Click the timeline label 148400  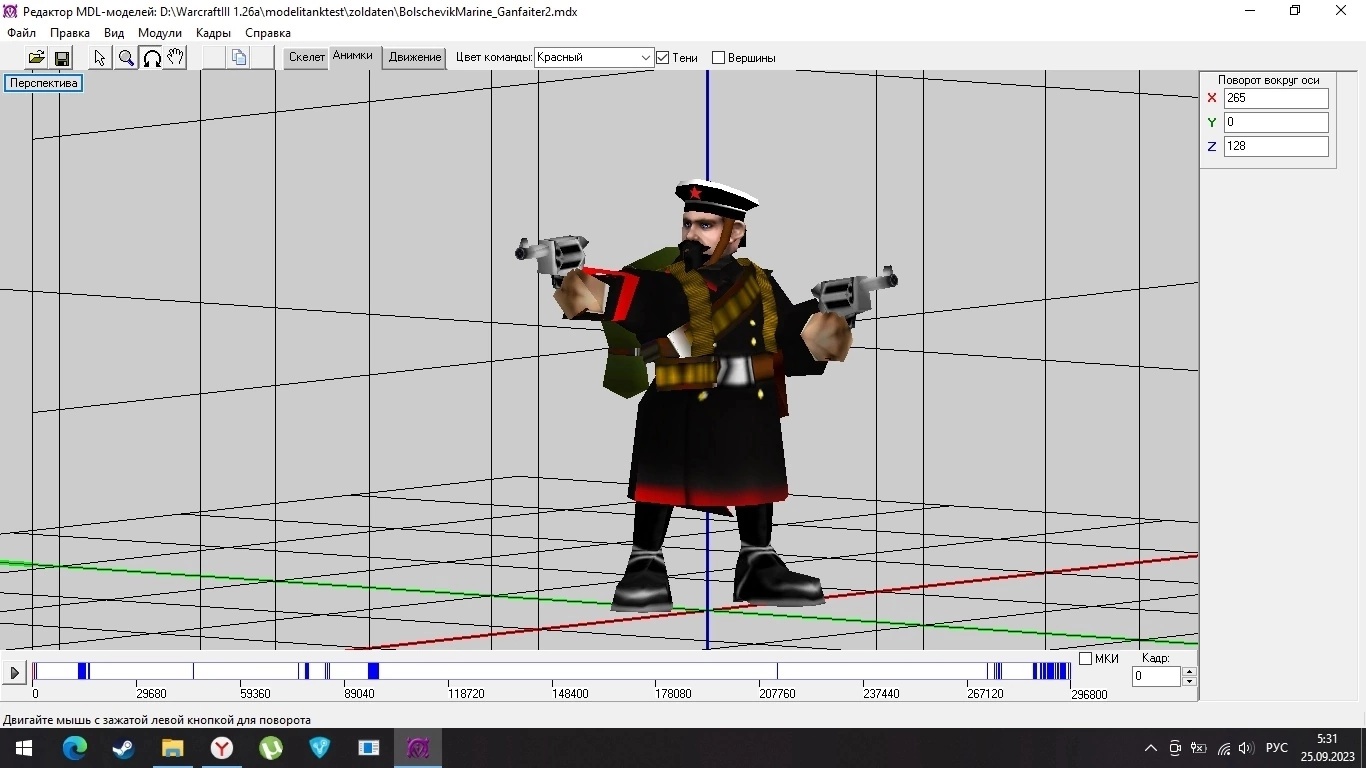pyautogui.click(x=570, y=694)
